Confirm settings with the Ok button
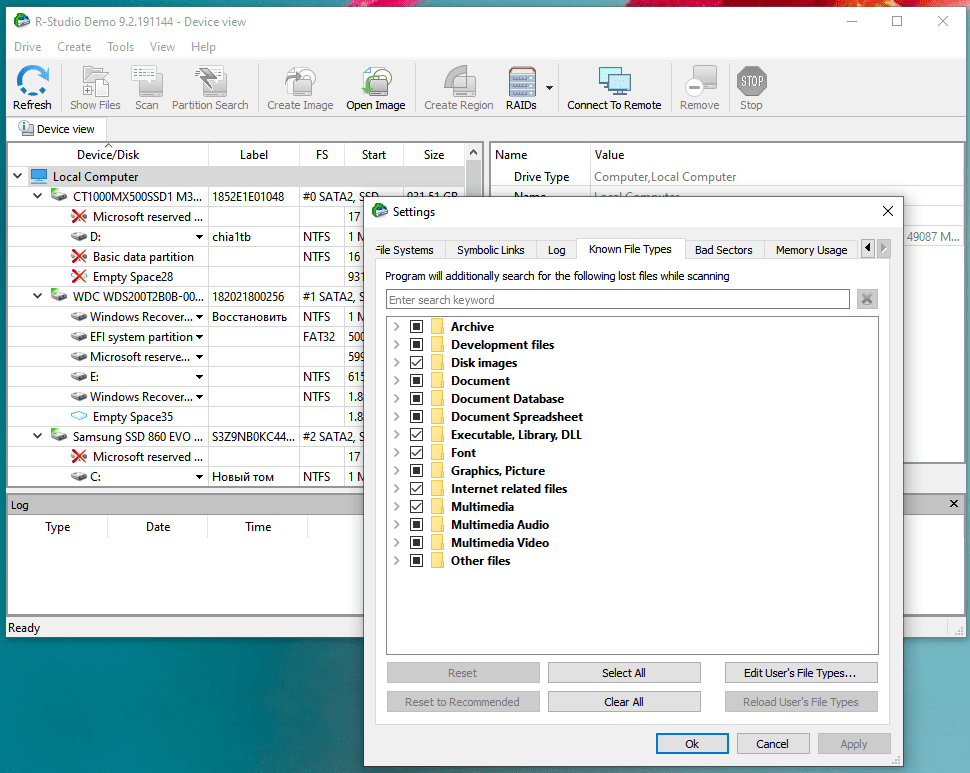970x773 pixels. tap(692, 743)
